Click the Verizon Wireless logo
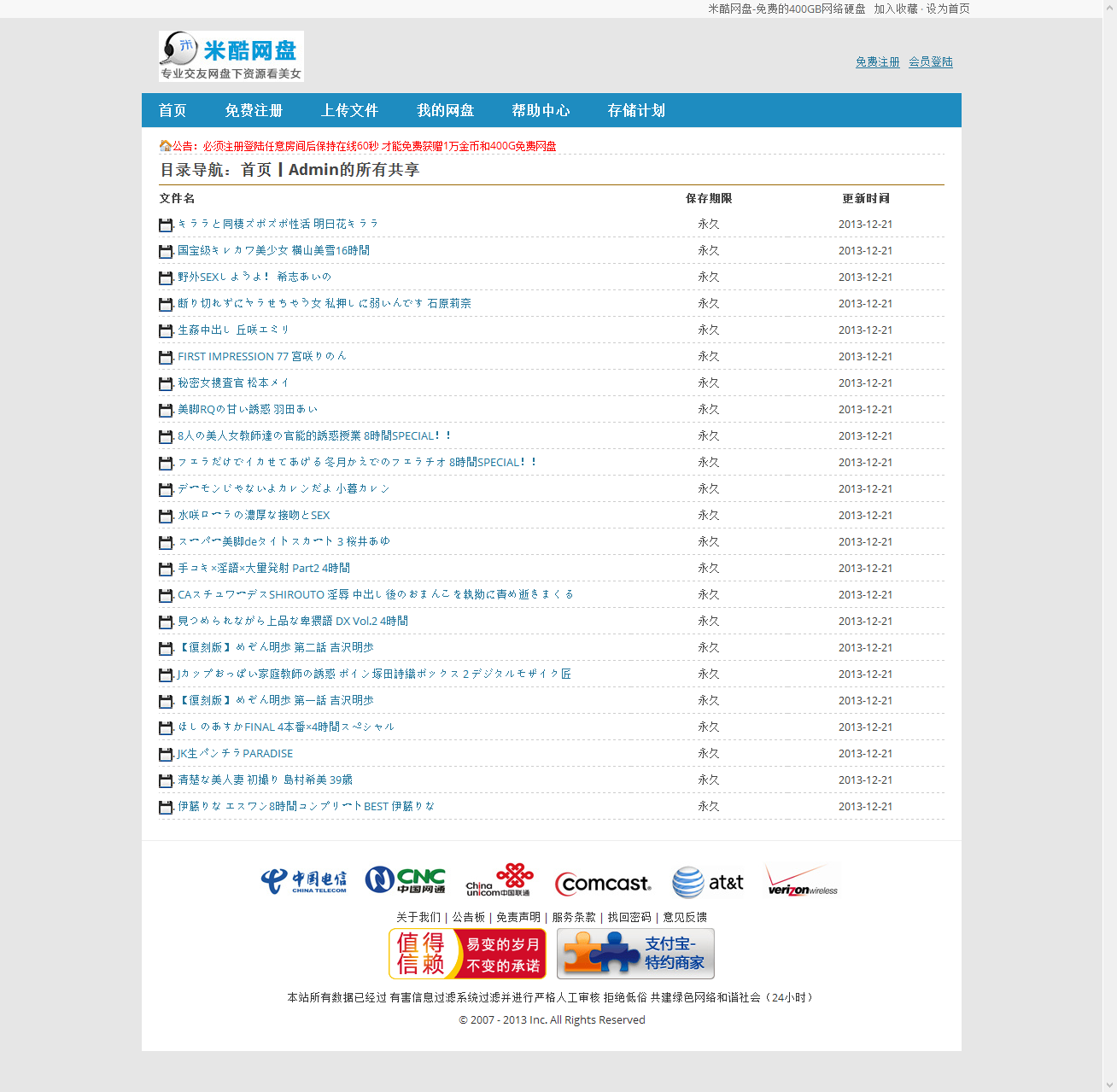The height and width of the screenshot is (1092, 1117). coord(802,880)
